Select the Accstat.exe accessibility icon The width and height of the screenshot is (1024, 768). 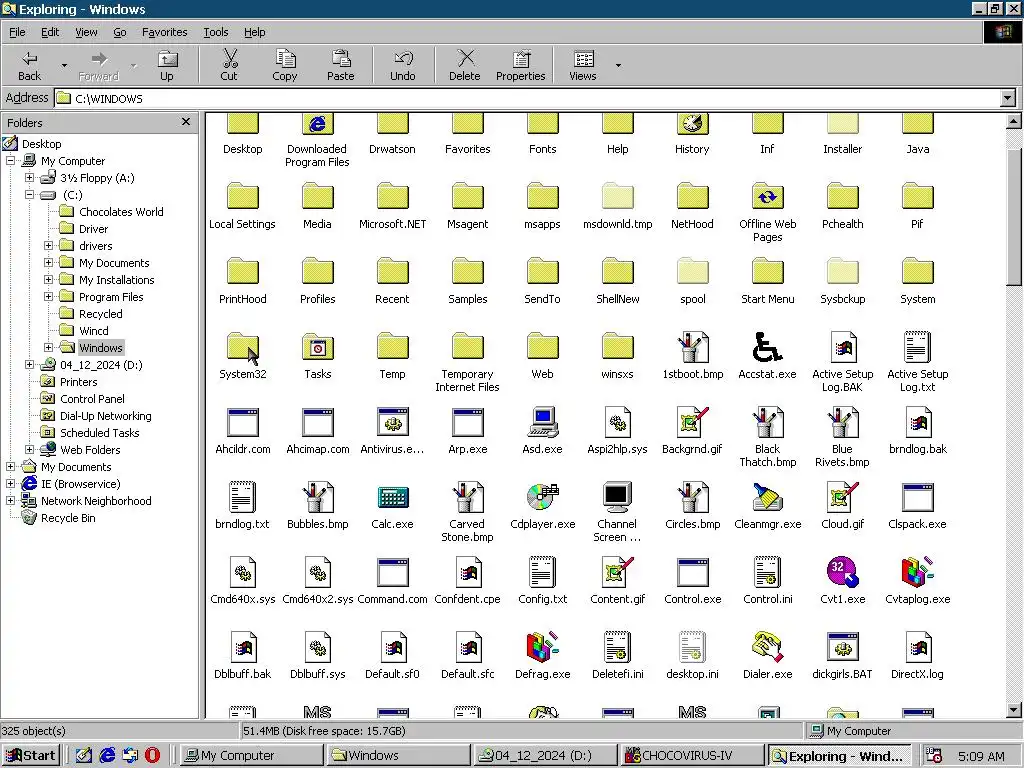coord(767,347)
